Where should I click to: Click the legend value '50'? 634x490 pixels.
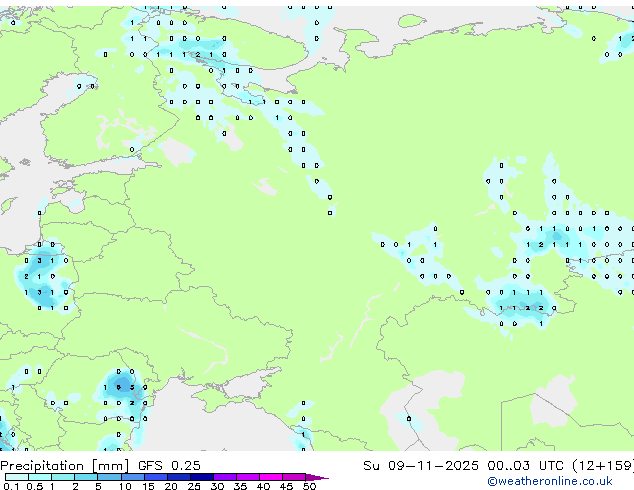(x=309, y=486)
